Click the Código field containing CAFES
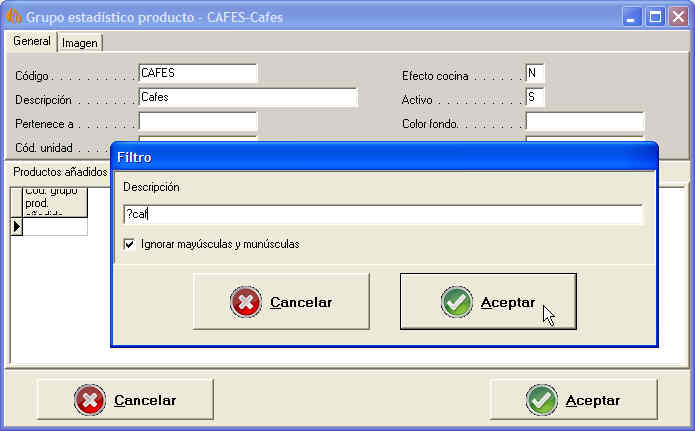 [197, 73]
